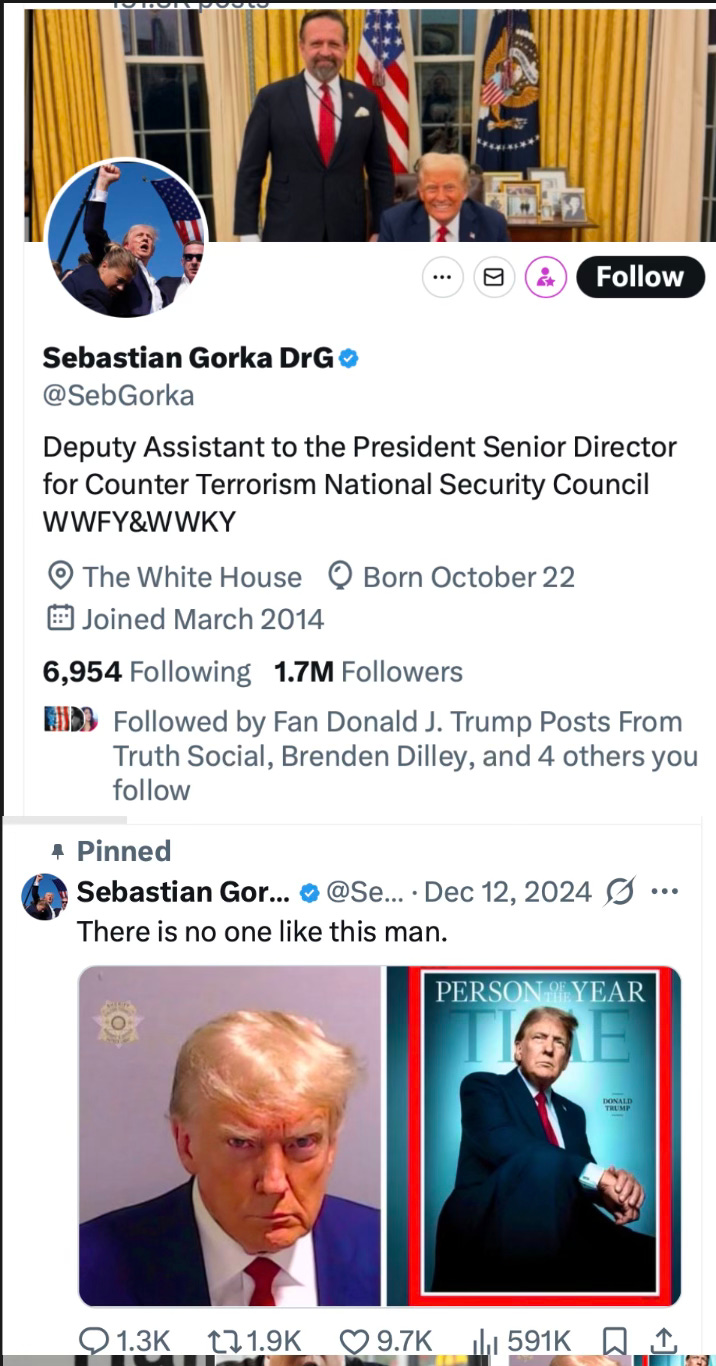Open pinned post's three-dot more menu

pyautogui.click(x=665, y=890)
